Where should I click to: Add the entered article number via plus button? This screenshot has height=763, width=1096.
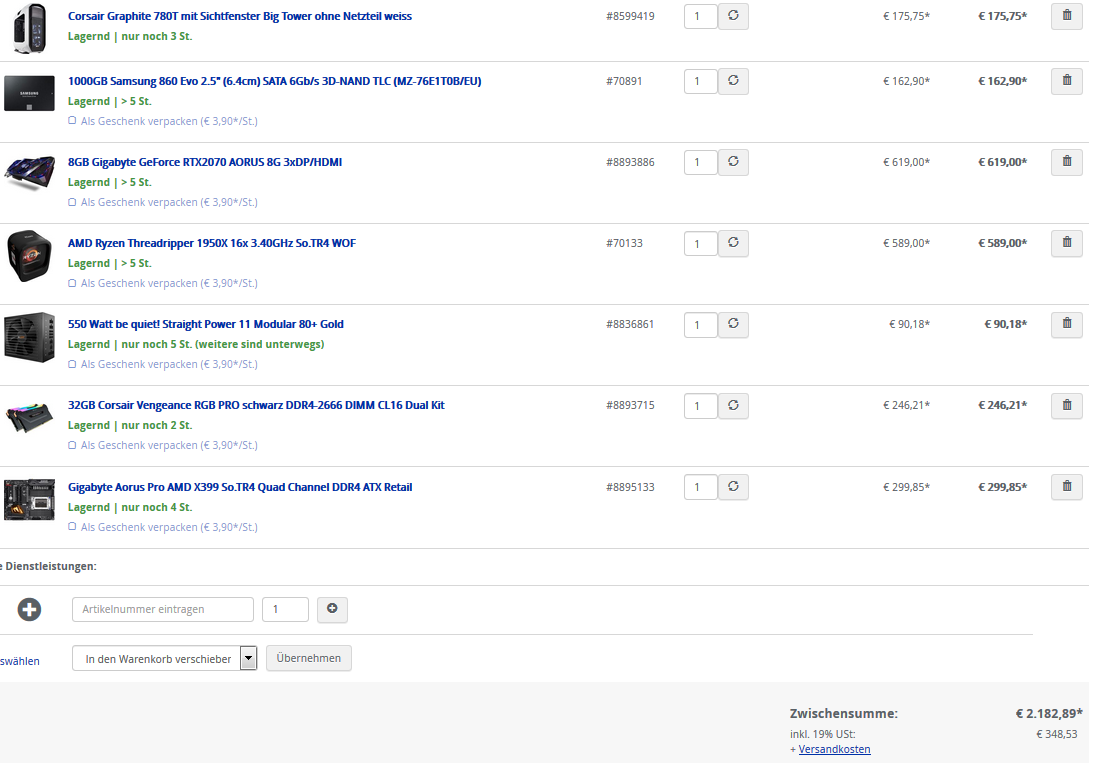[332, 609]
